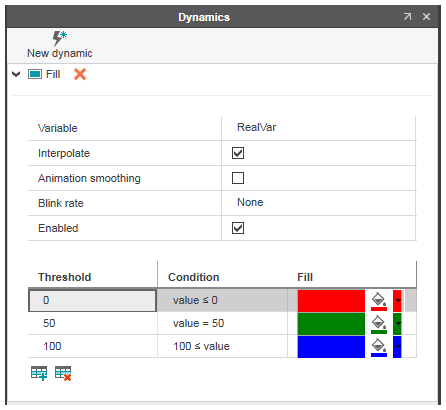Open blue fill color dropdown arrow
This screenshot has height=410, width=446.
tap(398, 347)
